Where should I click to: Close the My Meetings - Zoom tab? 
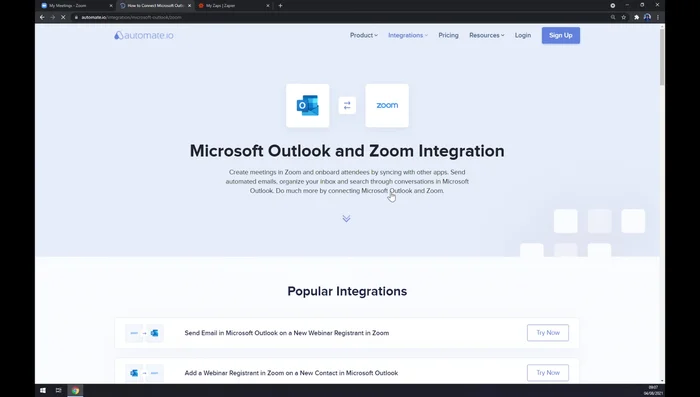click(x=111, y=6)
